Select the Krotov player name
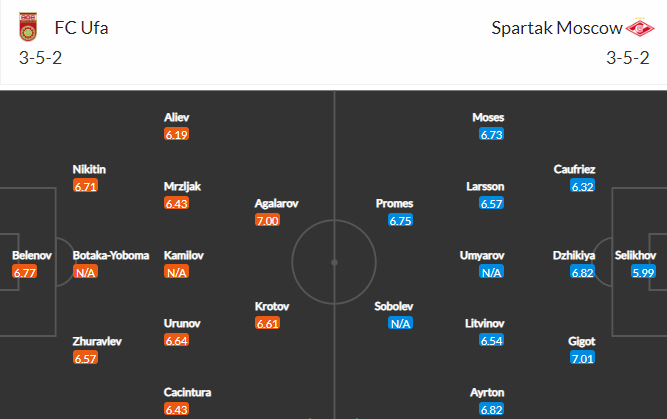This screenshot has width=667, height=419. [272, 306]
